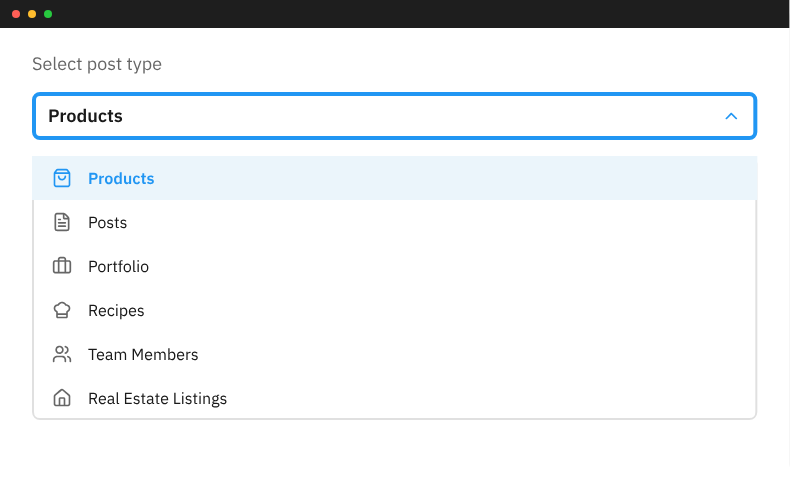This screenshot has width=790, height=480.
Task: Click the "Select post type" label
Action: click(97, 64)
